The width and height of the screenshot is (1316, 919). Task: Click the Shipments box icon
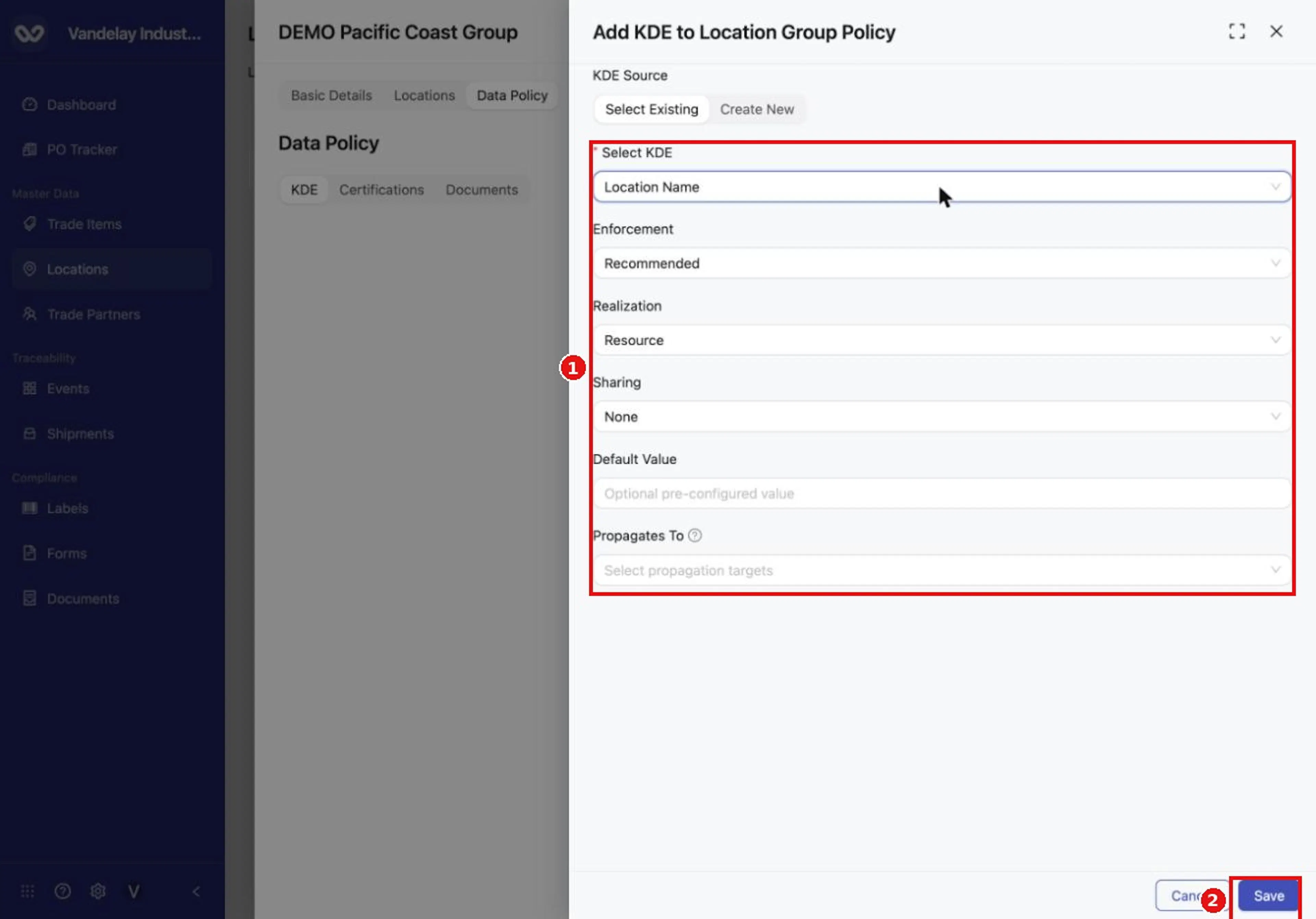point(29,434)
